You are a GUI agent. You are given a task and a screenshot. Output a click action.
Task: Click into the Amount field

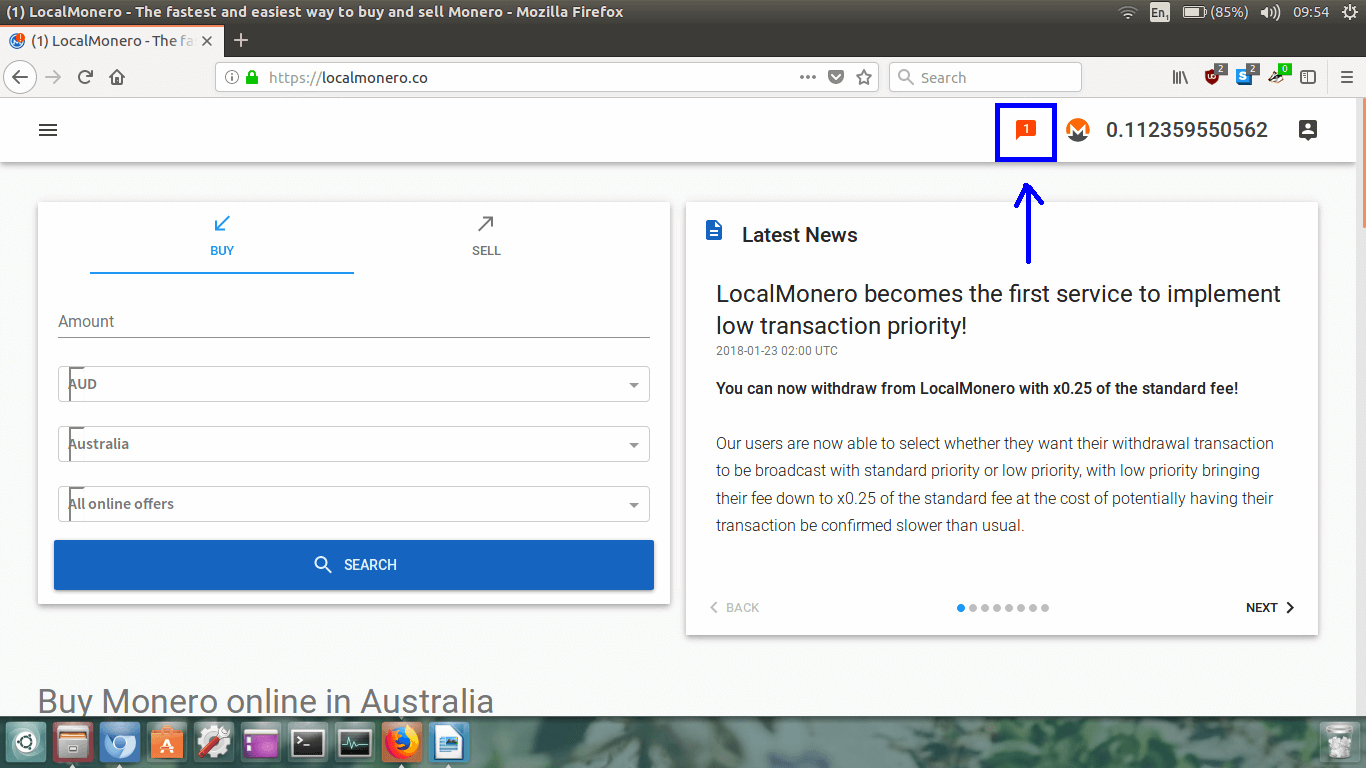(354, 321)
